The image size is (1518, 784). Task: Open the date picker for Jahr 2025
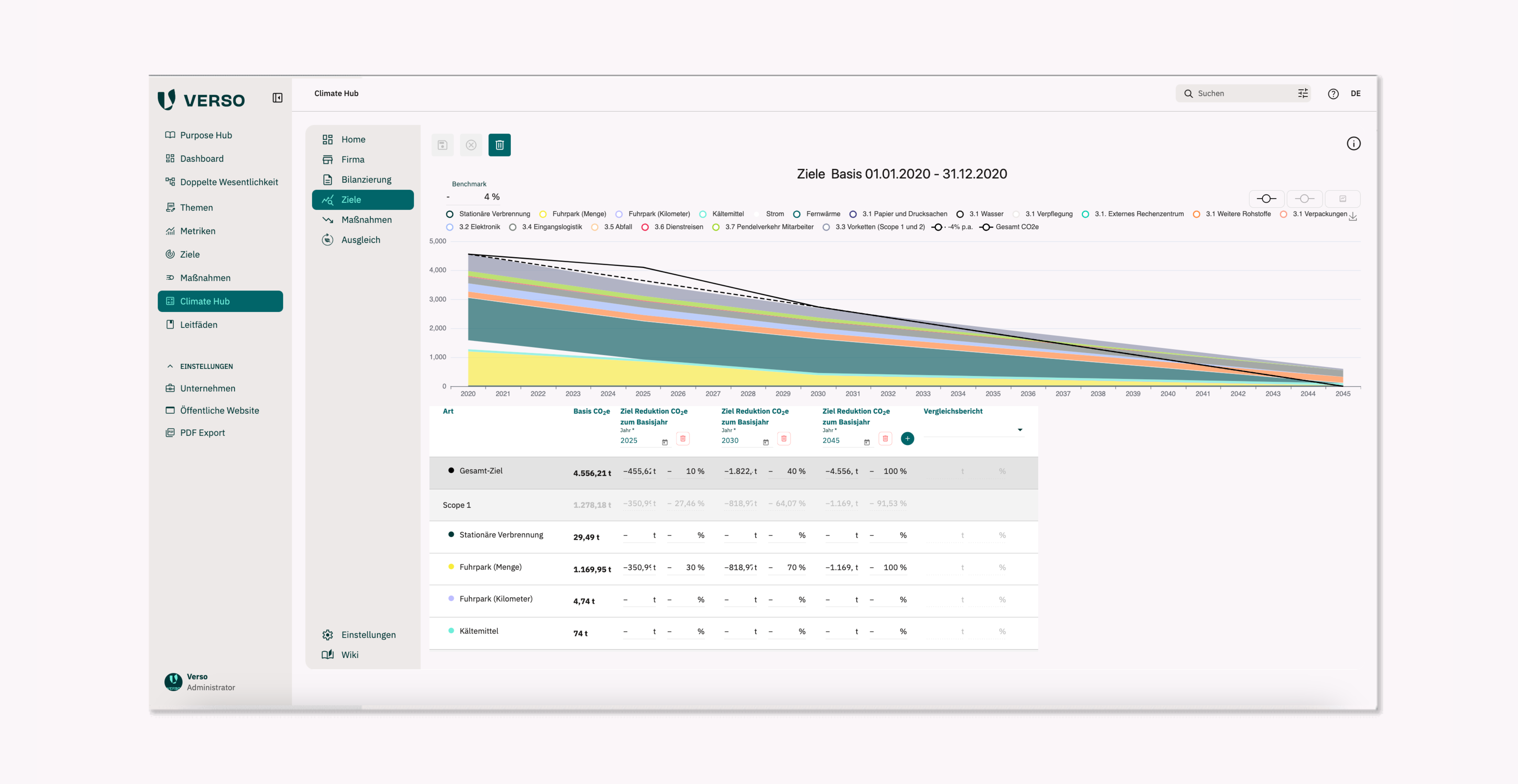pos(665,441)
